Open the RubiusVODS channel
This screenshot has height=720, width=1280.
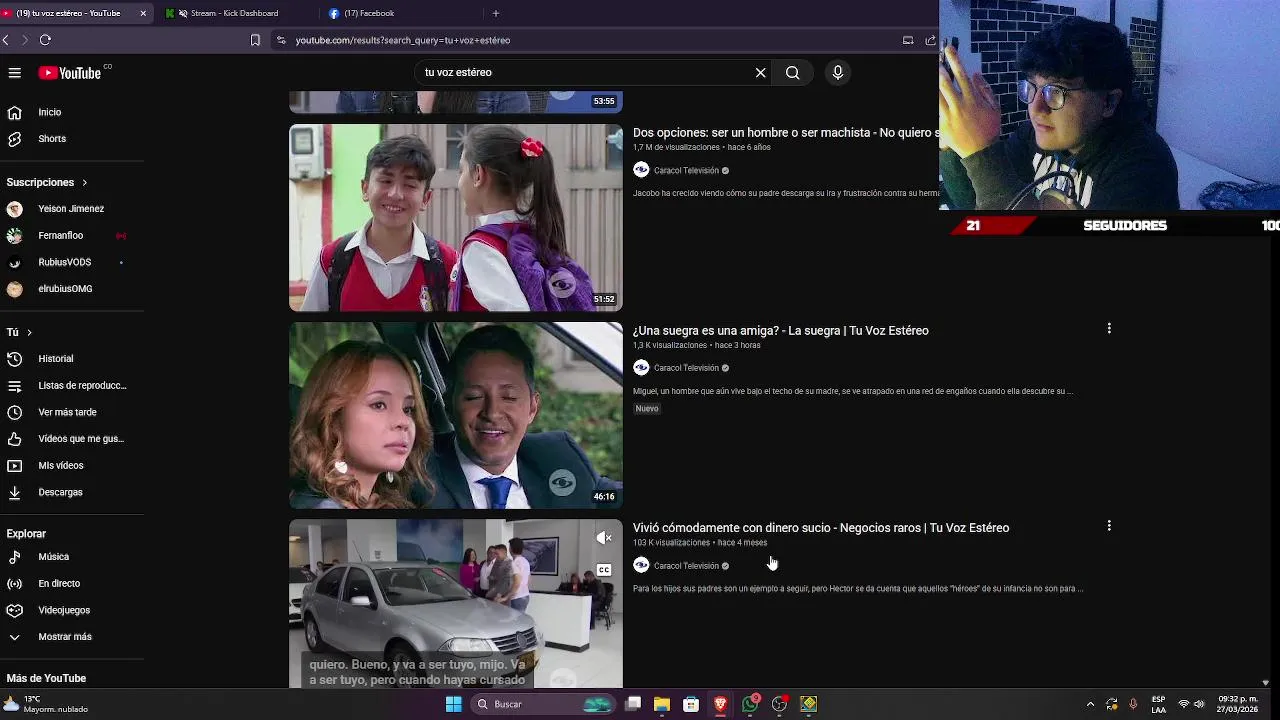(x=64, y=262)
